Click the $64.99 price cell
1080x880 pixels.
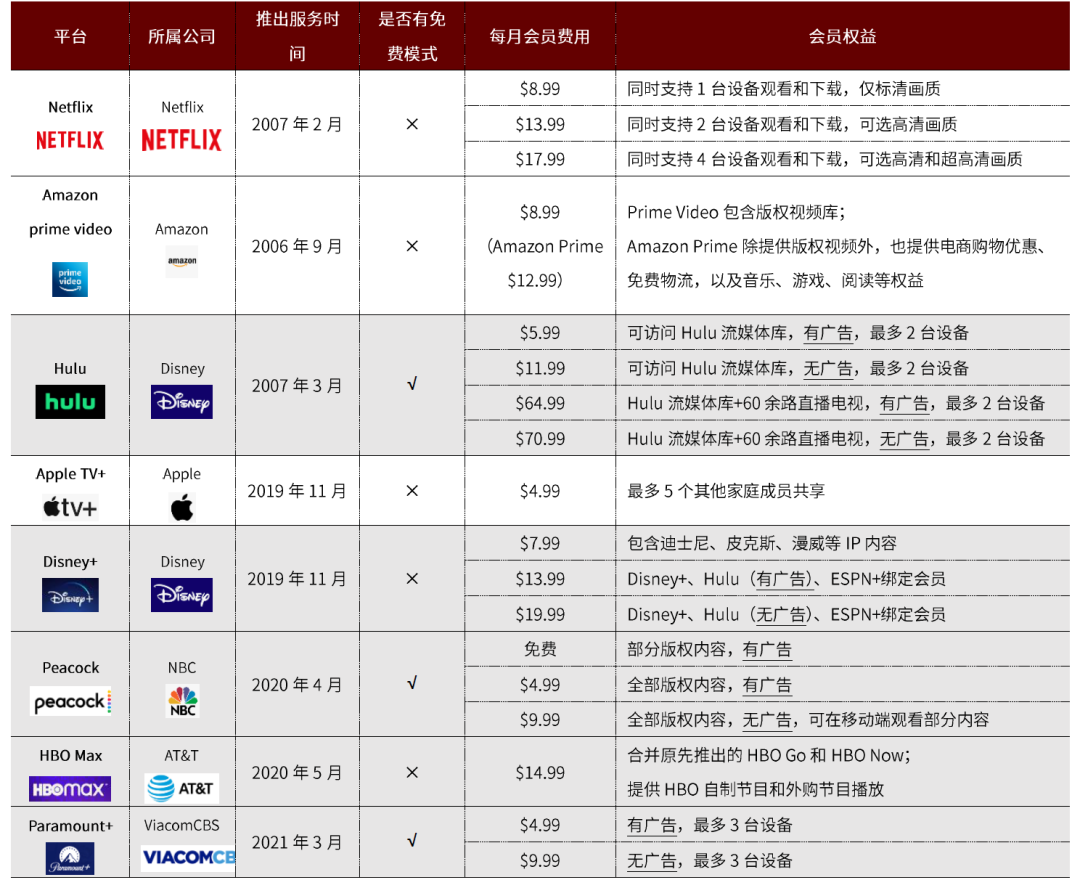pyautogui.click(x=540, y=404)
